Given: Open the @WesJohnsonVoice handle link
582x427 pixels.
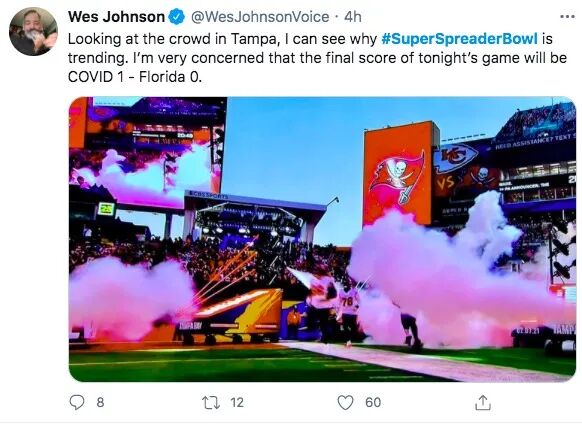Looking at the screenshot, I should point(260,17).
